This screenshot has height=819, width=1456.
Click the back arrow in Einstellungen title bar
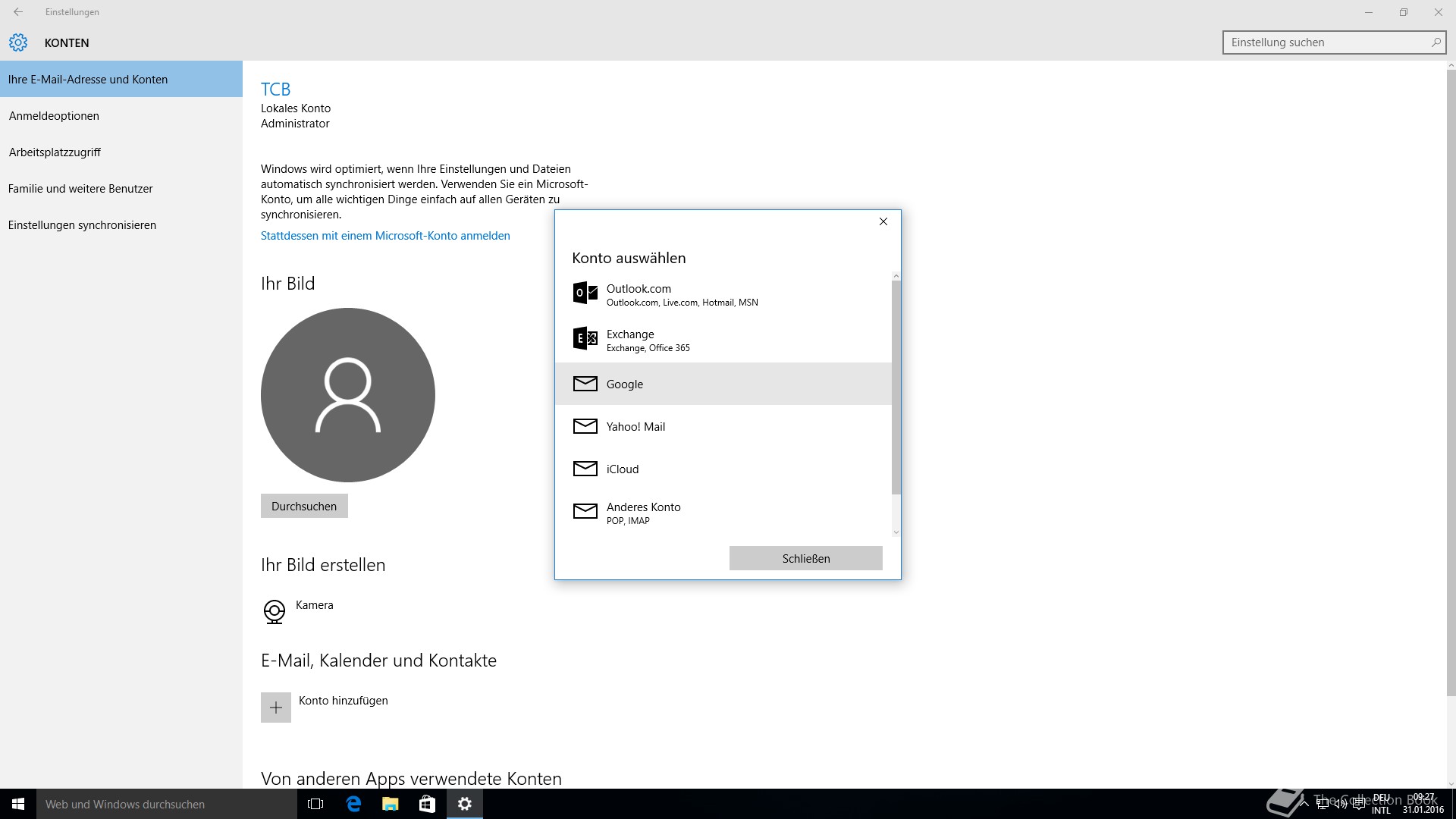tap(18, 12)
